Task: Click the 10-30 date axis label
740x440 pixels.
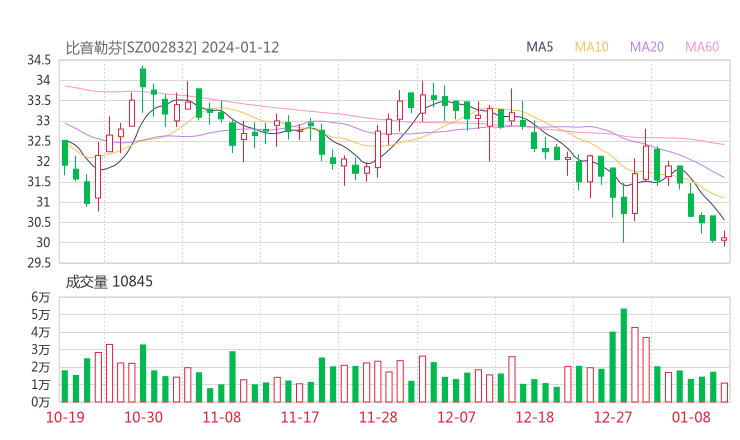Action: coord(143,417)
